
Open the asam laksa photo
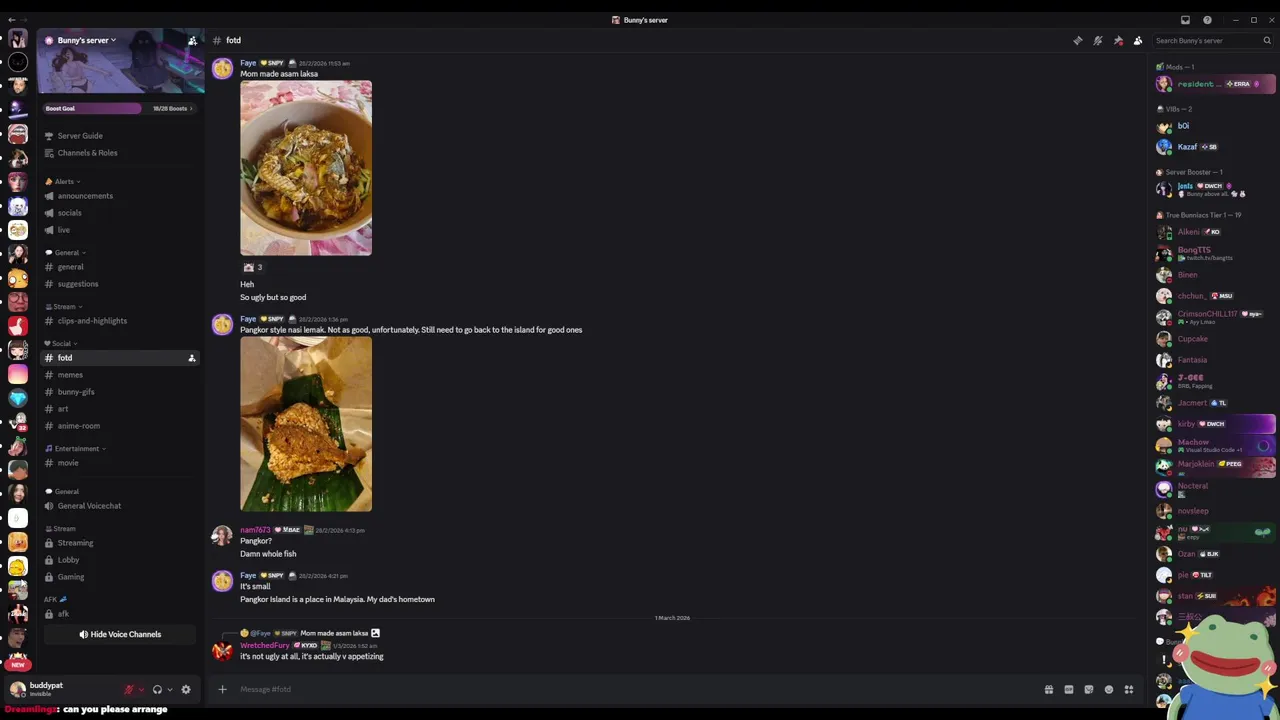click(306, 168)
